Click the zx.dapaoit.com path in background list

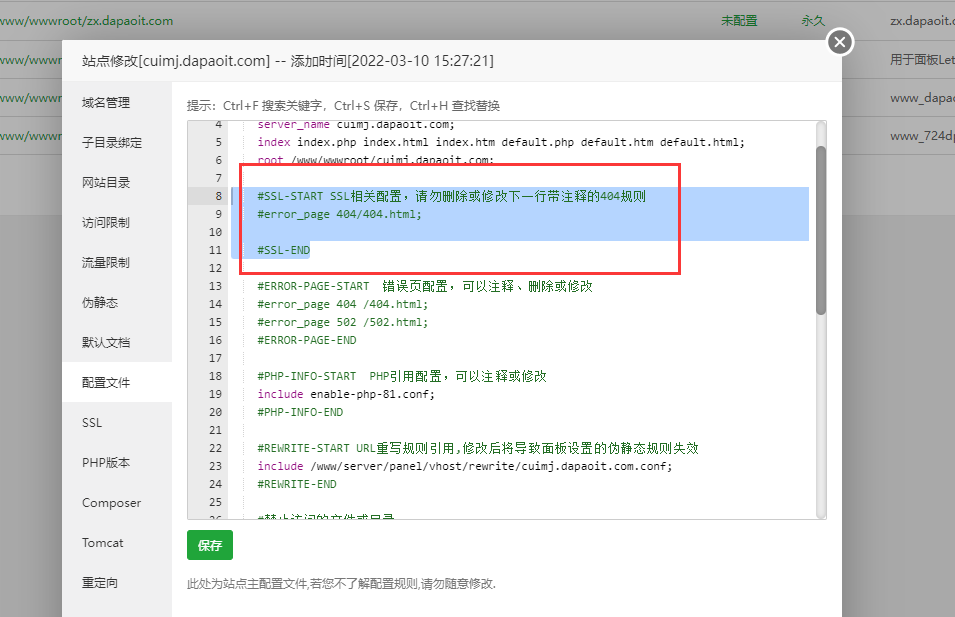click(86, 21)
